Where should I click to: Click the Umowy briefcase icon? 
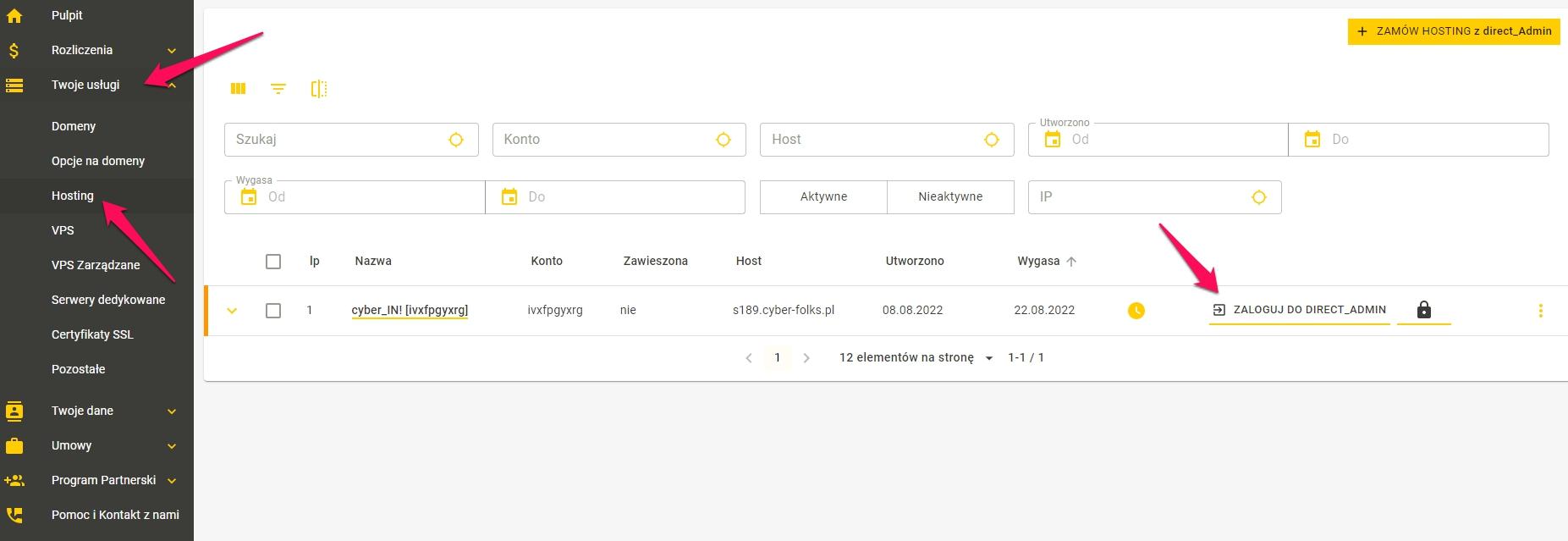pos(14,445)
